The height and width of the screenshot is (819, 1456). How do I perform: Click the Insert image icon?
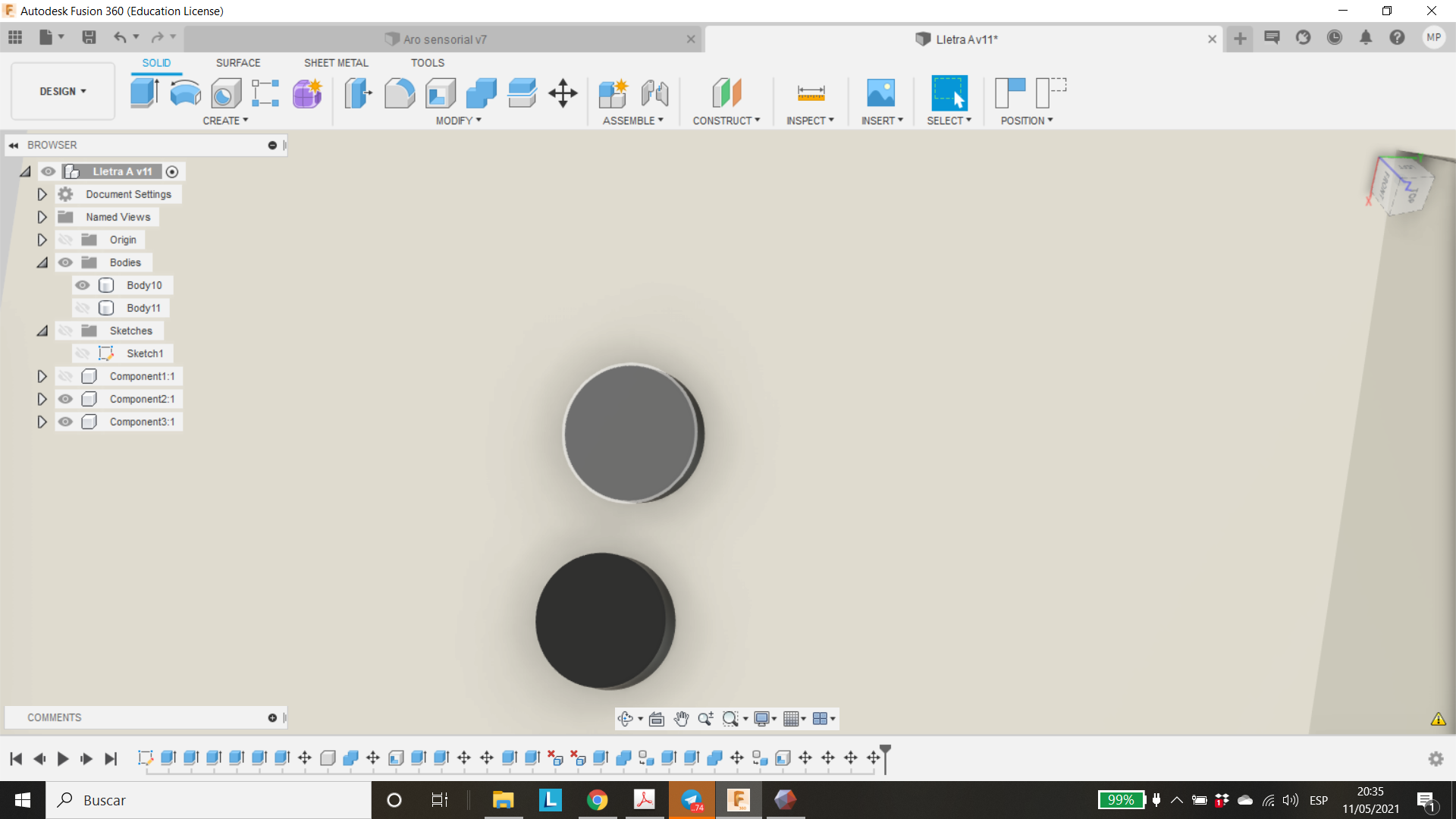point(880,93)
